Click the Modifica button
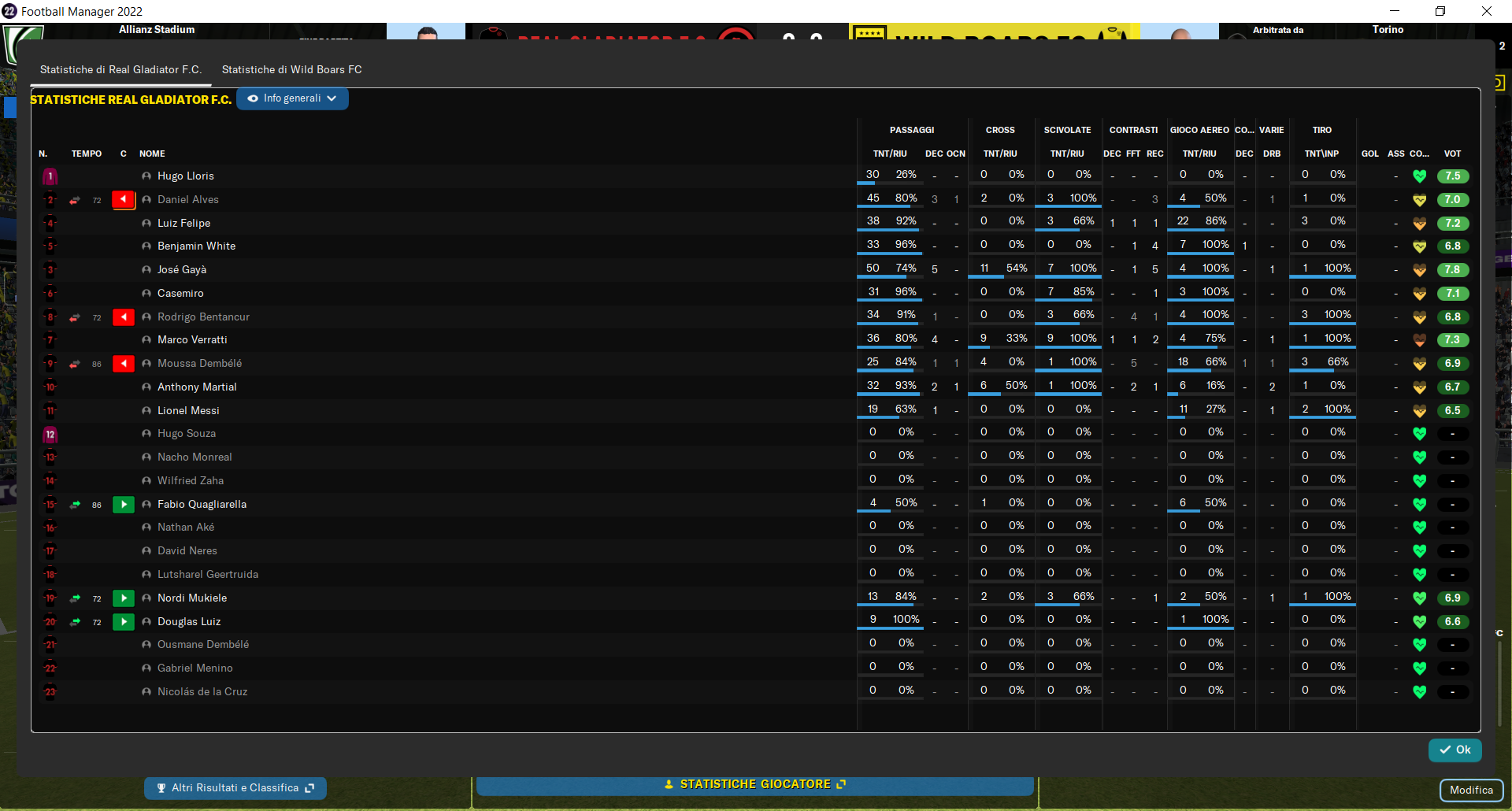 (1471, 791)
